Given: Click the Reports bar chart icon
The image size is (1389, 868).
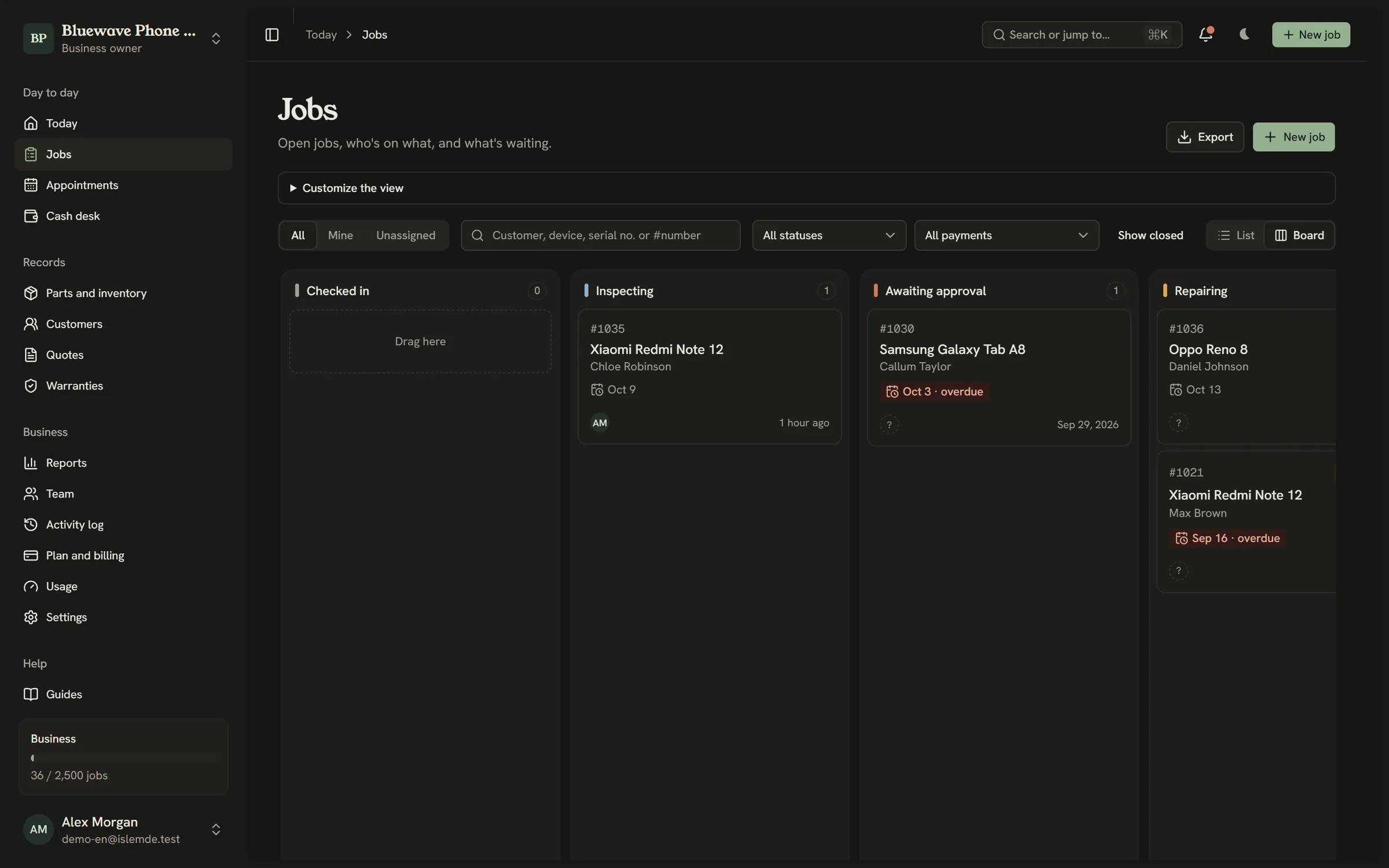Looking at the screenshot, I should coord(31,463).
